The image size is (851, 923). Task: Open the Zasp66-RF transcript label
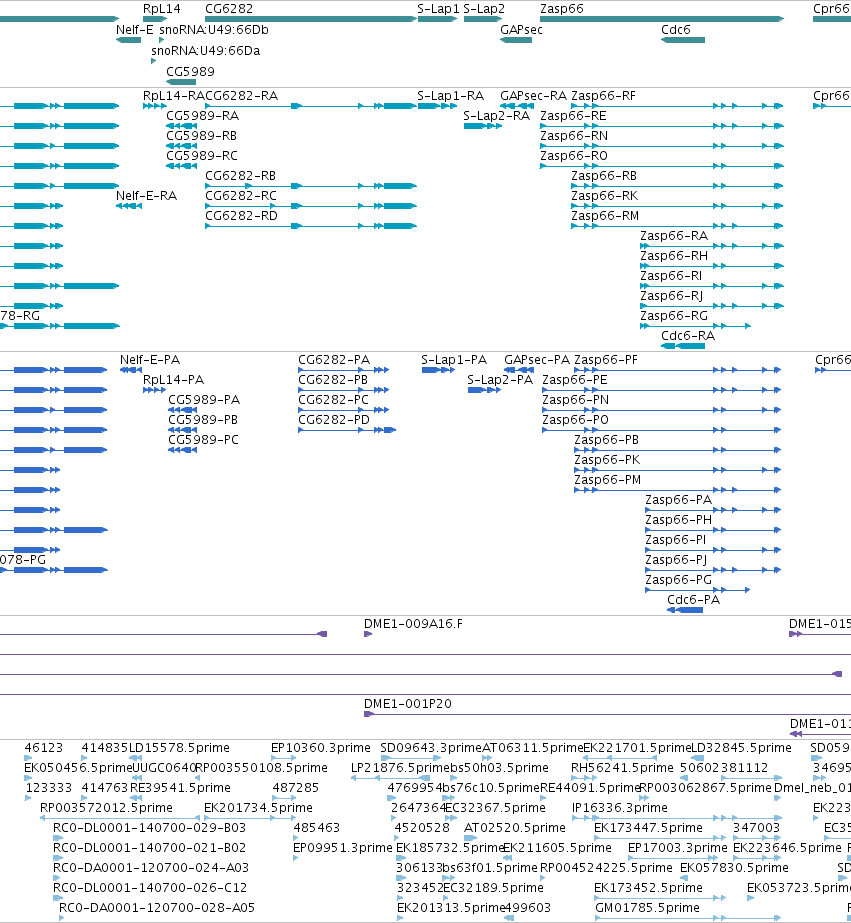point(604,96)
